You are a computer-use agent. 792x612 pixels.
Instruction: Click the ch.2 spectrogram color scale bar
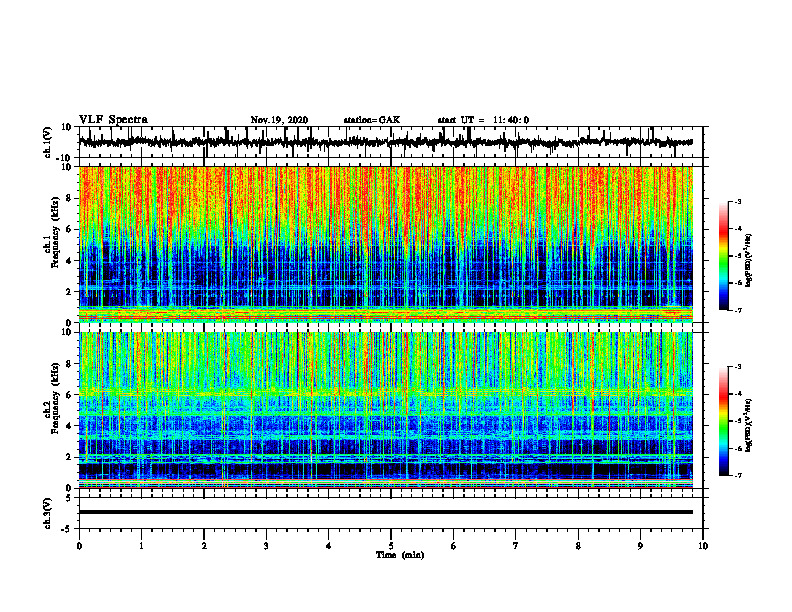click(x=723, y=421)
